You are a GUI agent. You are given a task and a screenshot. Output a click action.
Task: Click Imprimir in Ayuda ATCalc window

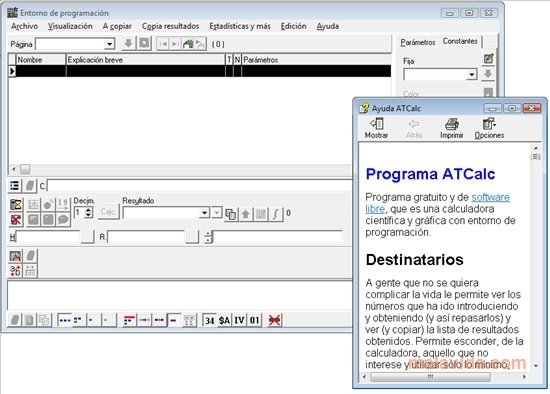(452, 128)
